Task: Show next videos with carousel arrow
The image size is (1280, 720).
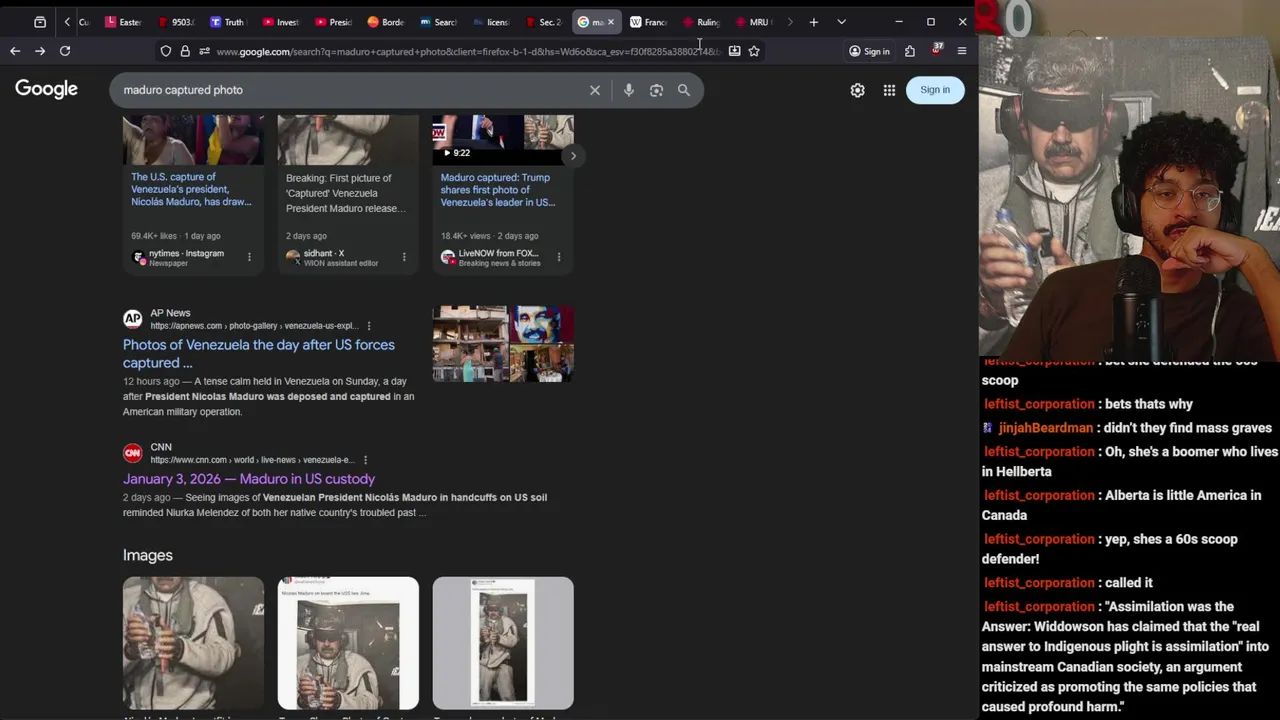Action: [x=573, y=156]
